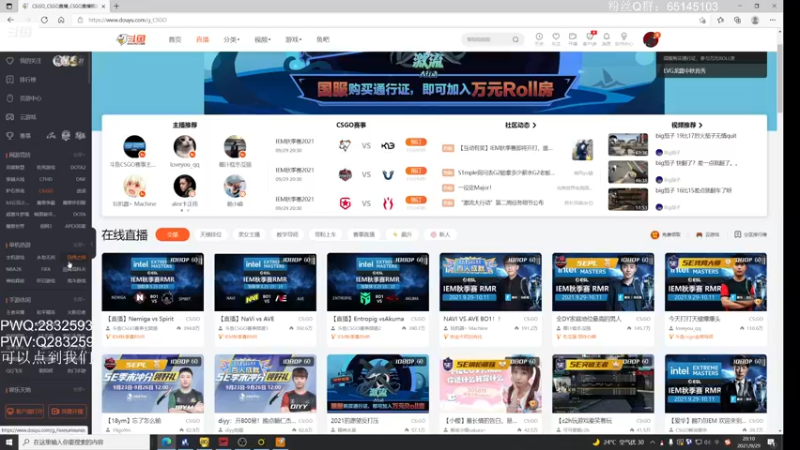The image size is (800, 450).
Task: Select the 赛事直播 filter tab
Action: (364, 235)
